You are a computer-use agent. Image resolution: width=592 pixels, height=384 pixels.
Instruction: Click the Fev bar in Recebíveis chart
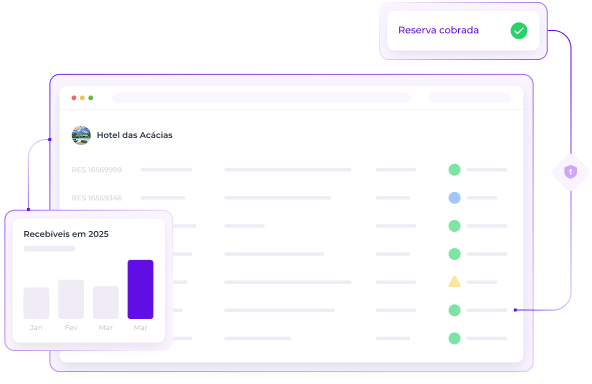pyautogui.click(x=71, y=299)
